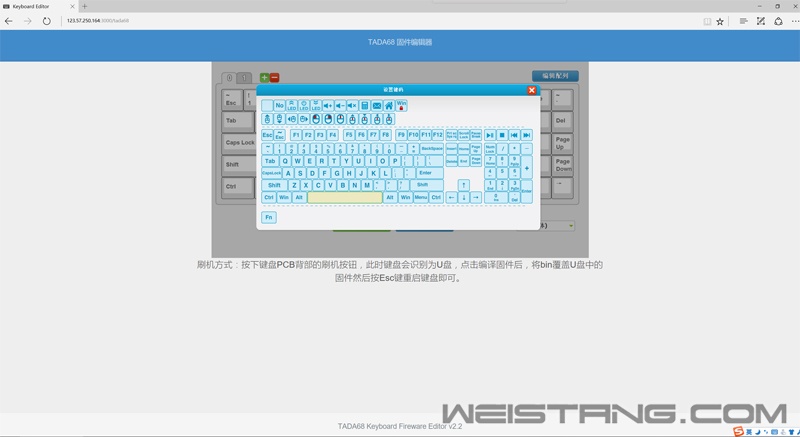This screenshot has width=800, height=437.
Task: Open browser reading view icon
Action: pos(707,21)
